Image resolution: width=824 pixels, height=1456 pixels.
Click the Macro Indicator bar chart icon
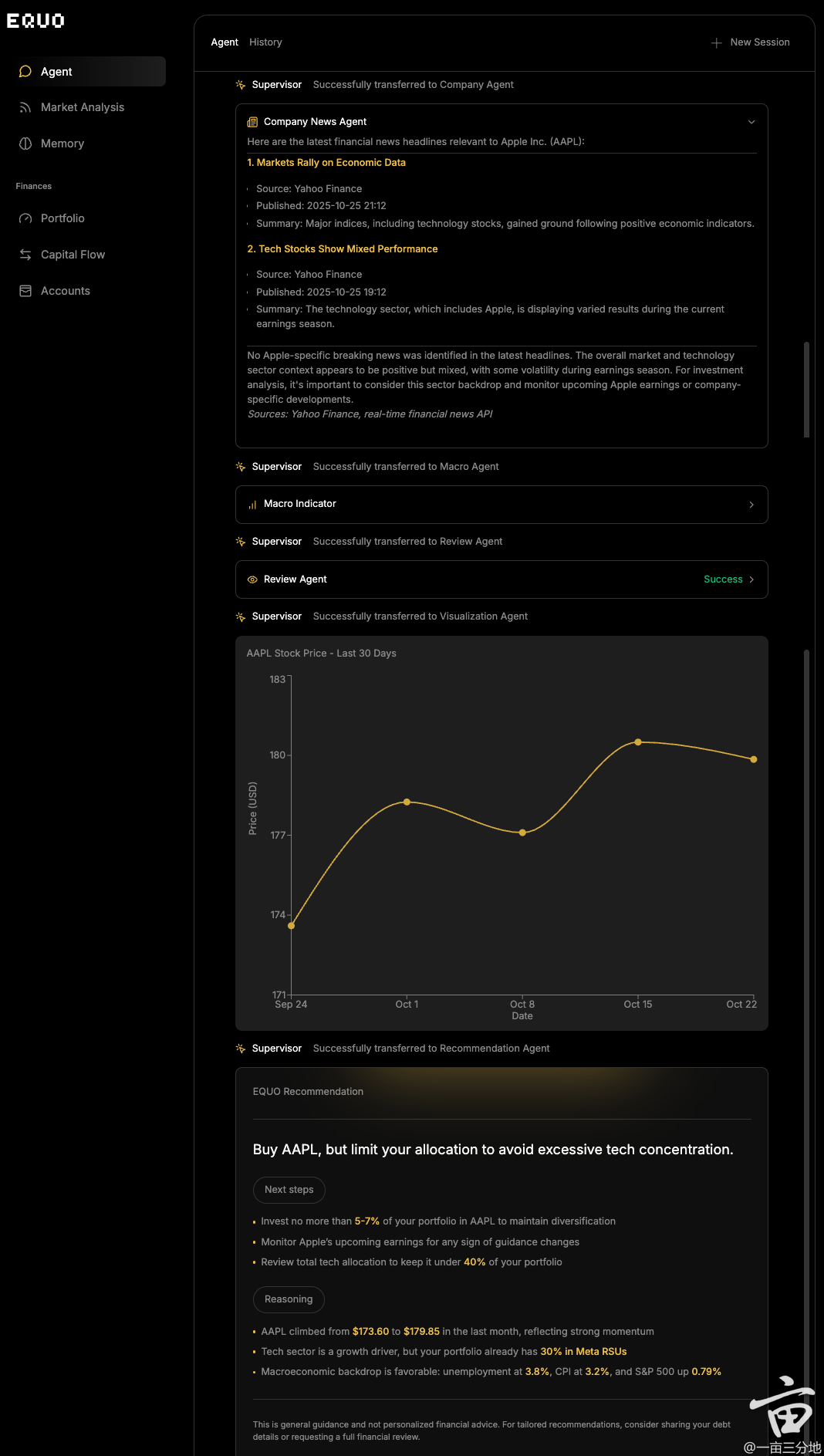[252, 505]
